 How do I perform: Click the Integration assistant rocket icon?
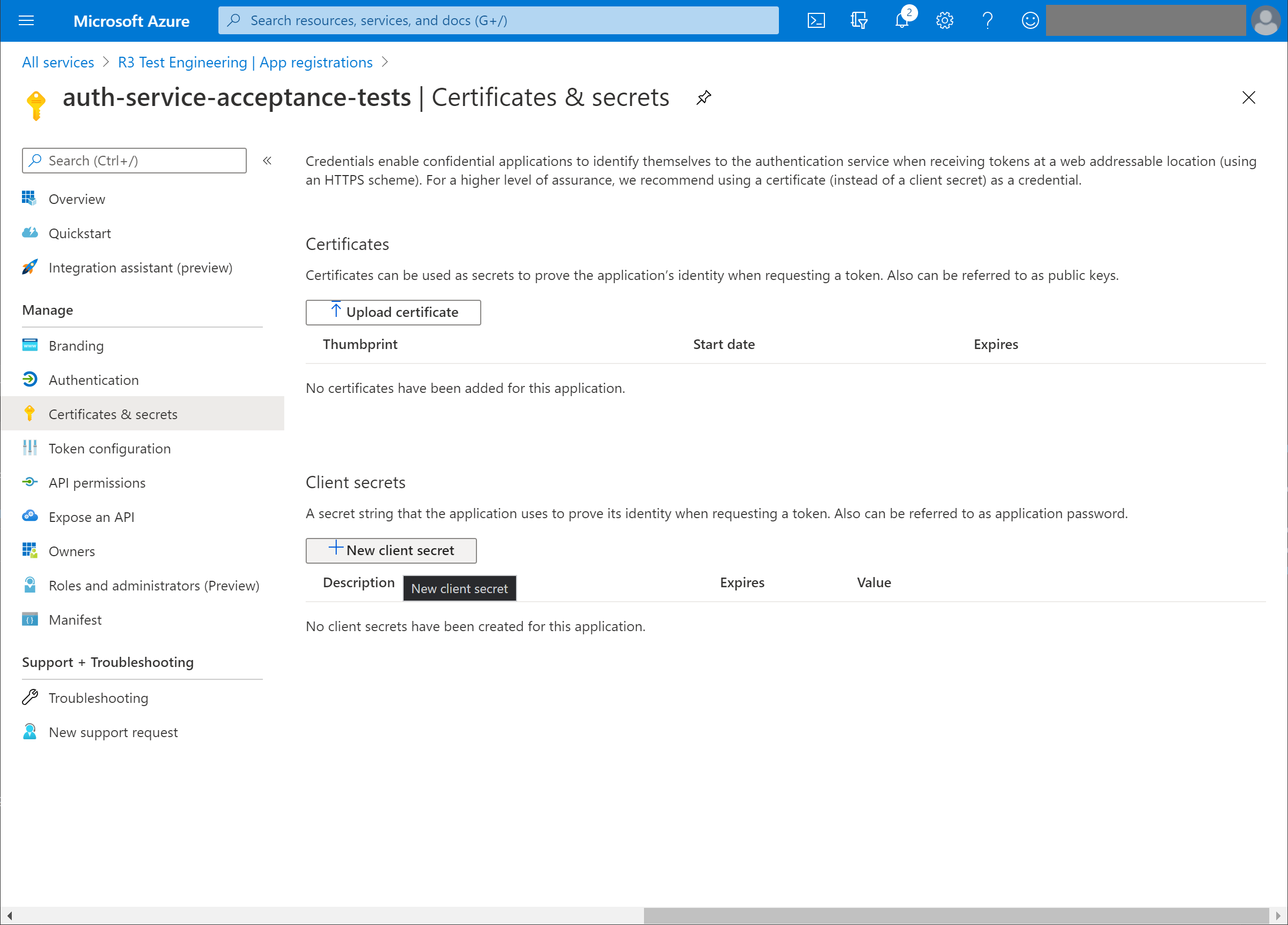(x=29, y=267)
